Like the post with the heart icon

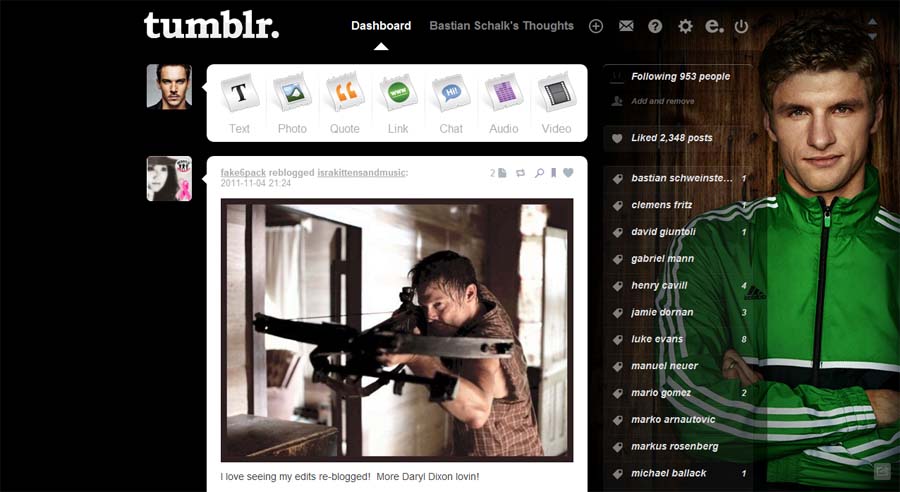(568, 172)
